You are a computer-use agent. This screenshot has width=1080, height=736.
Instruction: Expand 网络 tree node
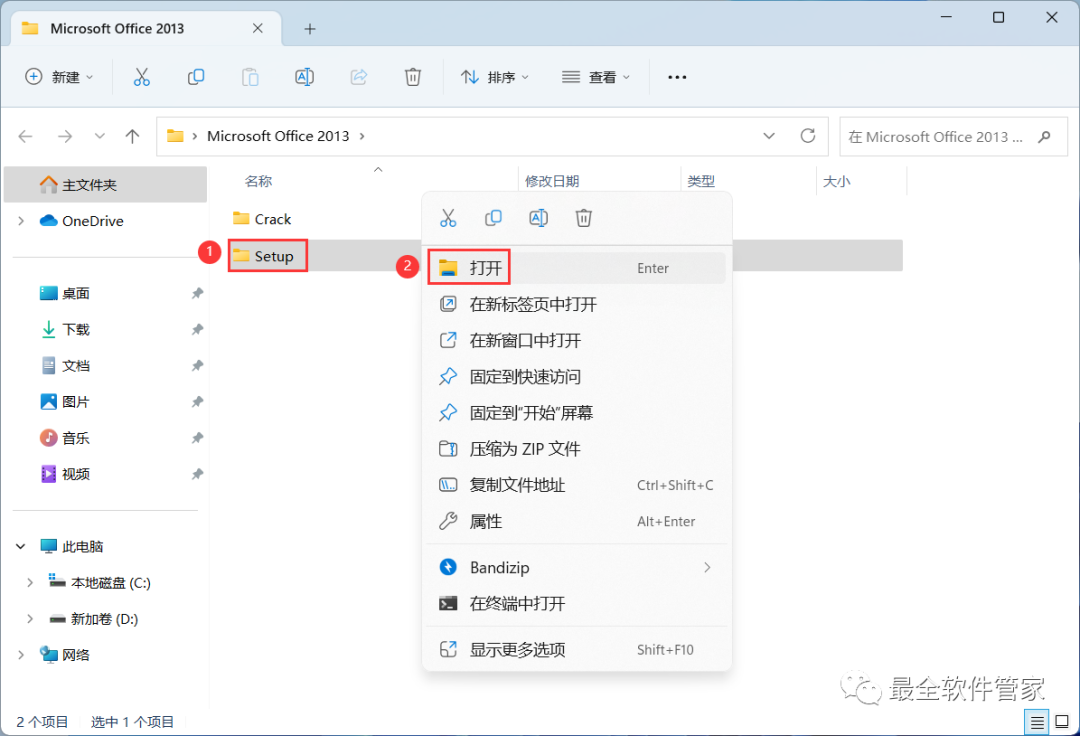point(21,655)
